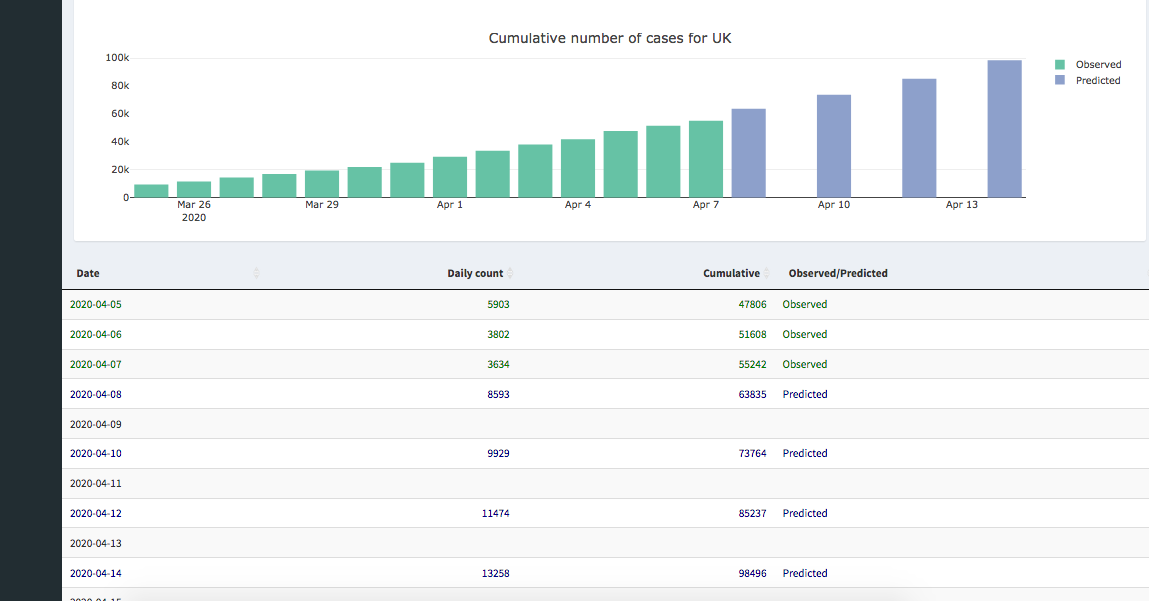1149x601 pixels.
Task: Click the first blue predicted bar, Apr 8
Action: click(748, 153)
